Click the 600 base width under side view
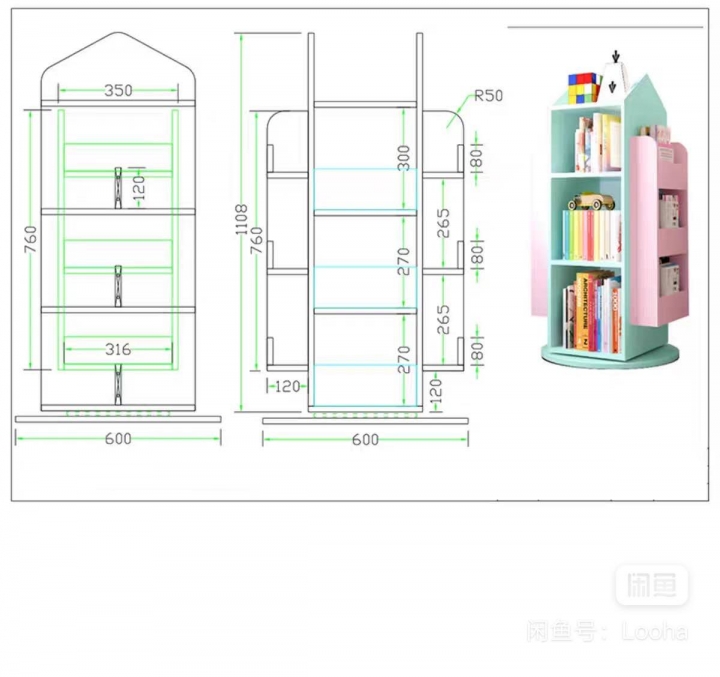The width and height of the screenshot is (720, 677). 365,440
